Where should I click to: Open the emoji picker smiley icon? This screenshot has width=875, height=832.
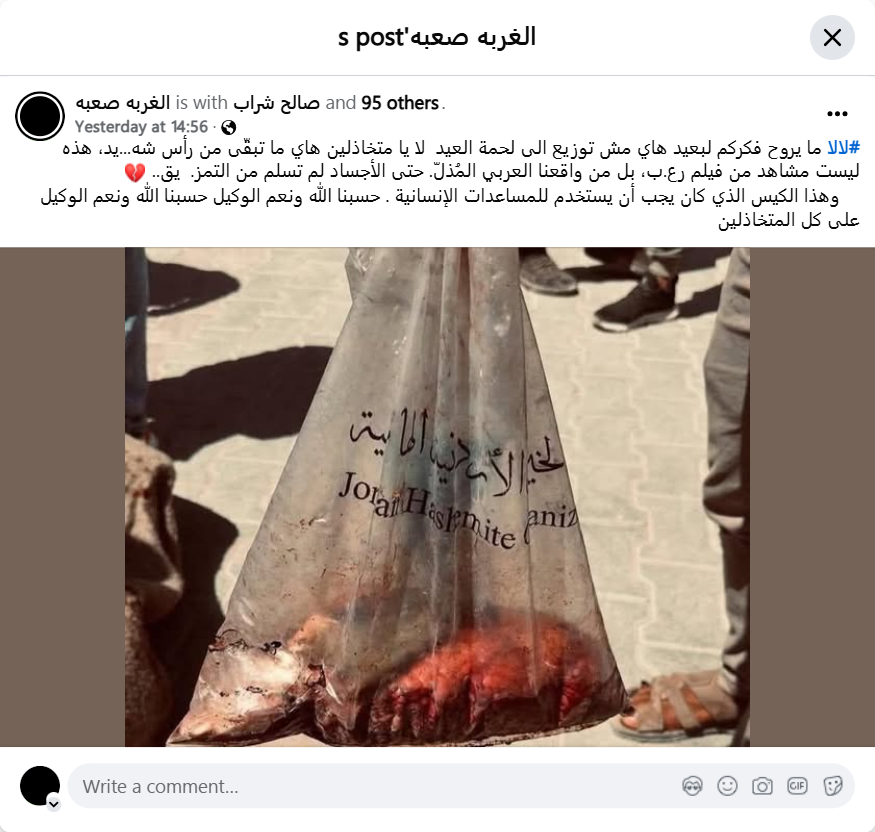coord(727,786)
